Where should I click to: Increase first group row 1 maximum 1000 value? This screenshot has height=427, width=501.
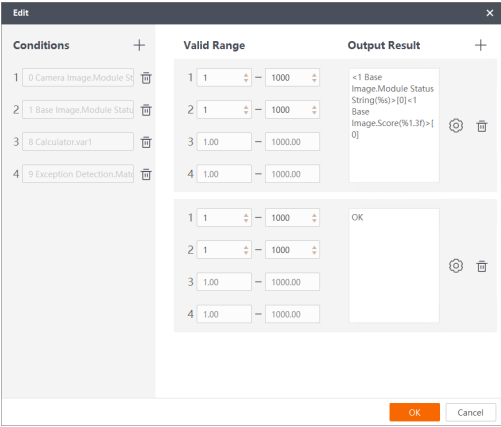click(x=314, y=75)
